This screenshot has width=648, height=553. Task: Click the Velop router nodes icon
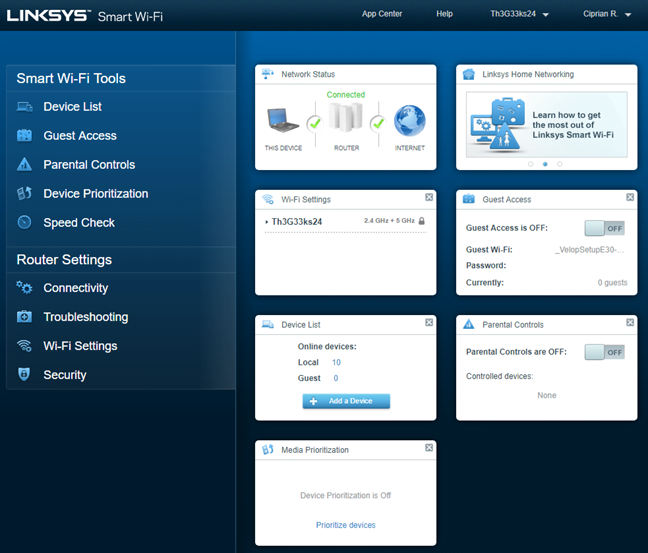(346, 117)
